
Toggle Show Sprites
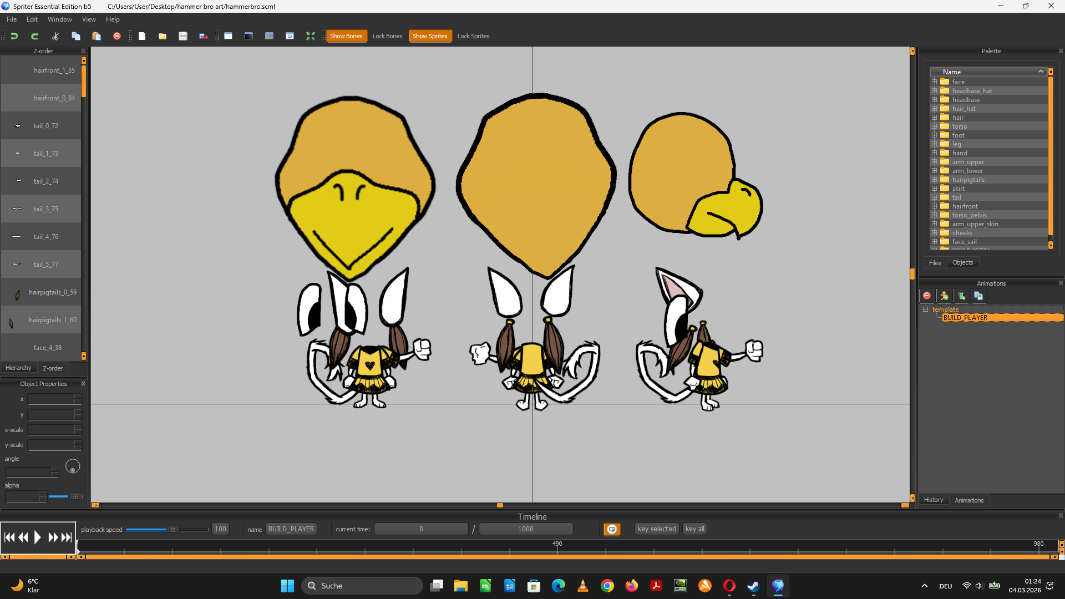coord(430,36)
